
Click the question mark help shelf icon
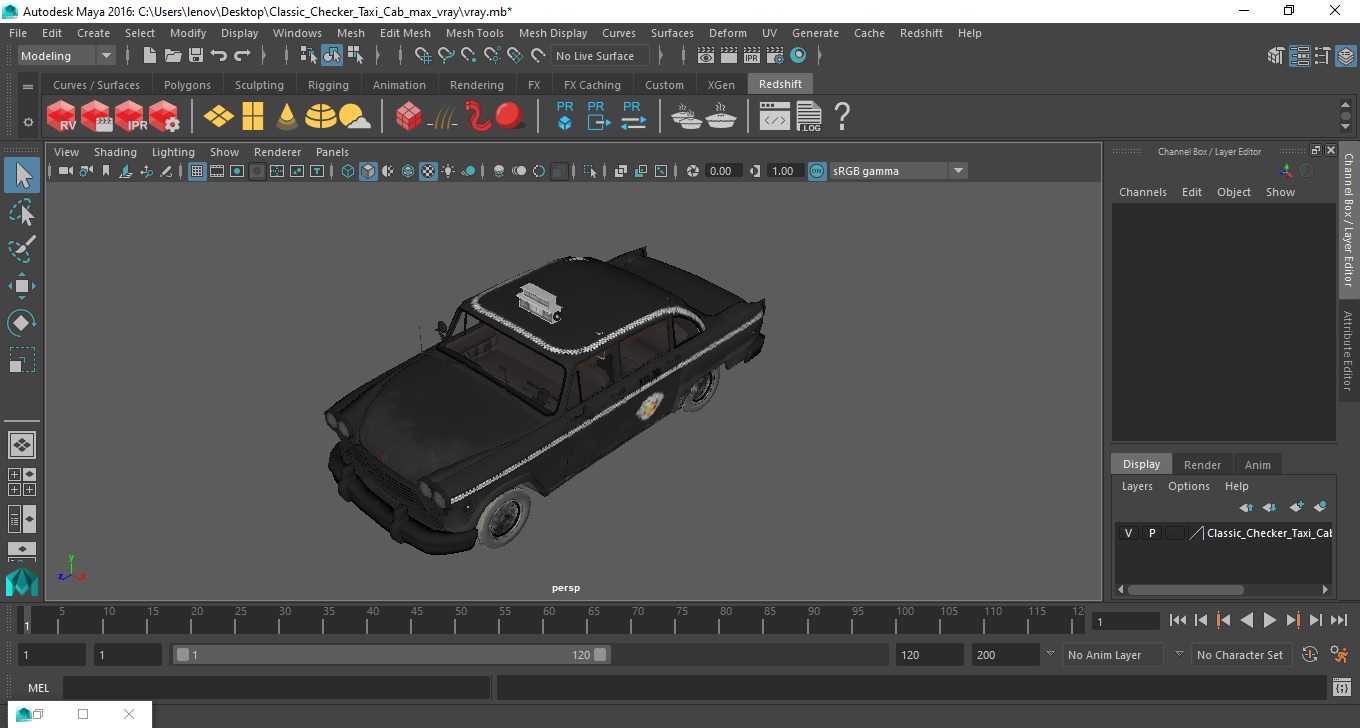(842, 117)
